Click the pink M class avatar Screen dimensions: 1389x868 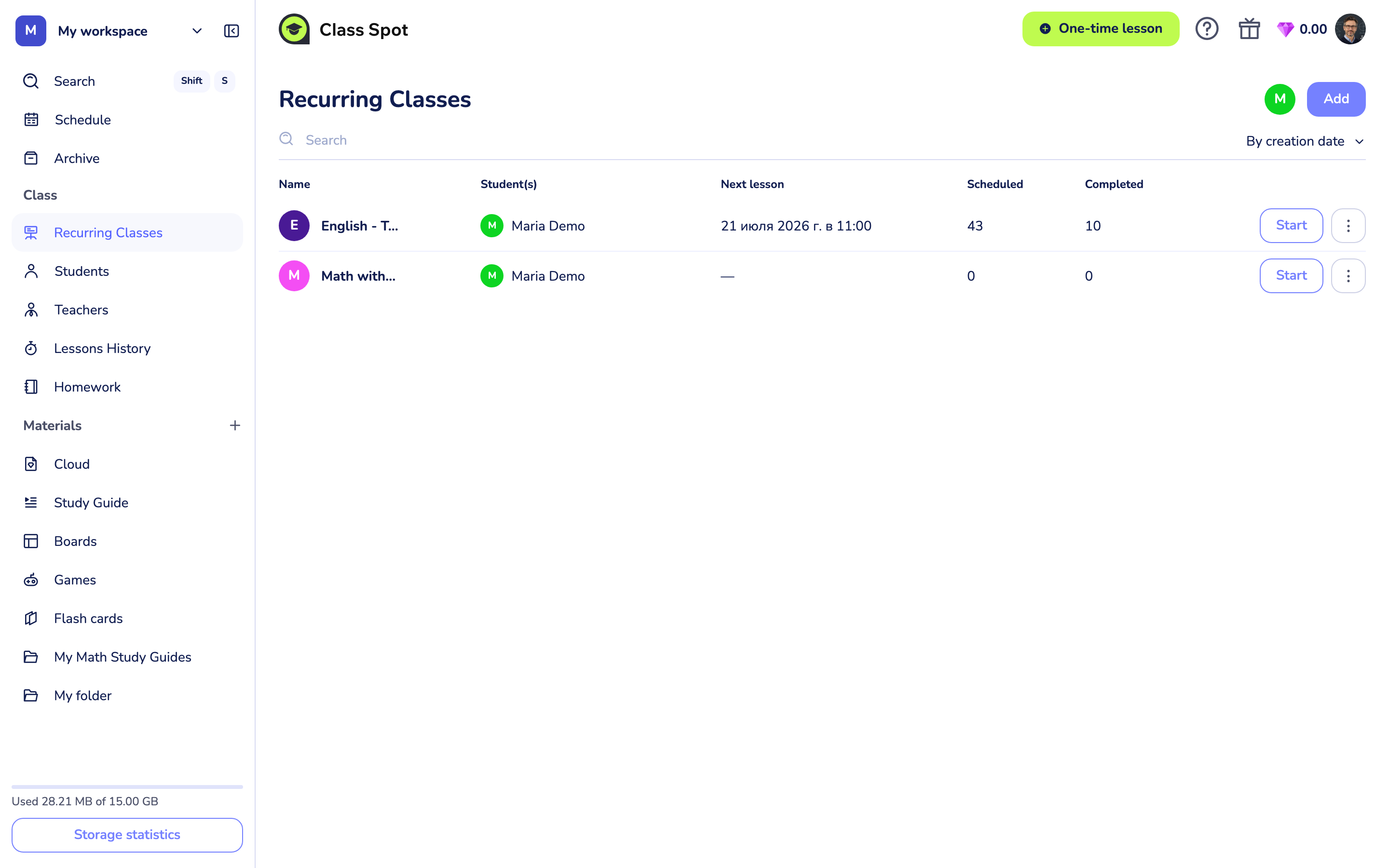click(x=294, y=276)
